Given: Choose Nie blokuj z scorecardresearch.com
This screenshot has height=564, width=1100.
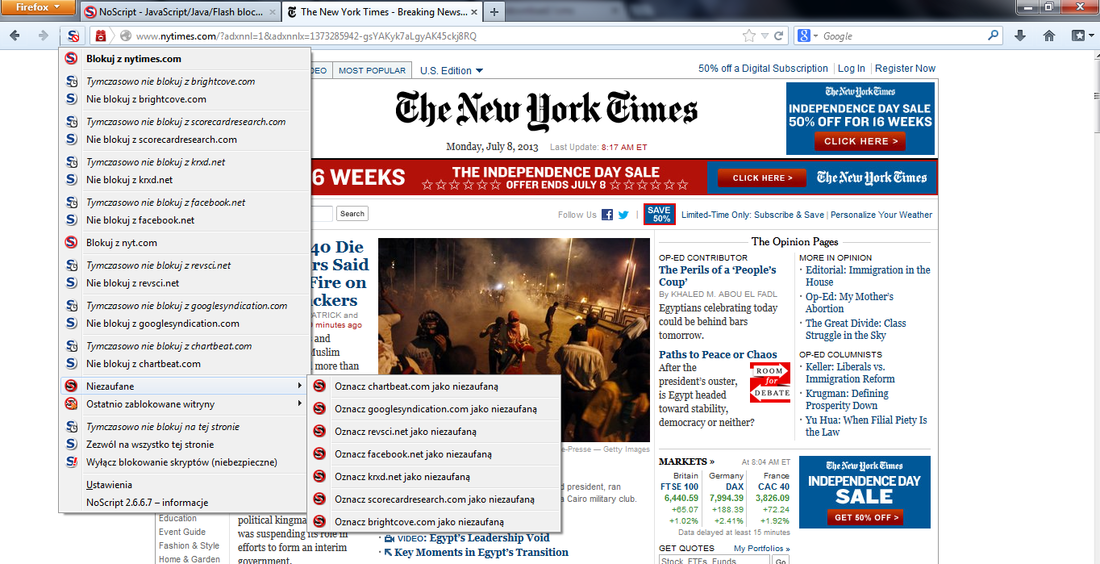Looking at the screenshot, I should click(185, 140).
